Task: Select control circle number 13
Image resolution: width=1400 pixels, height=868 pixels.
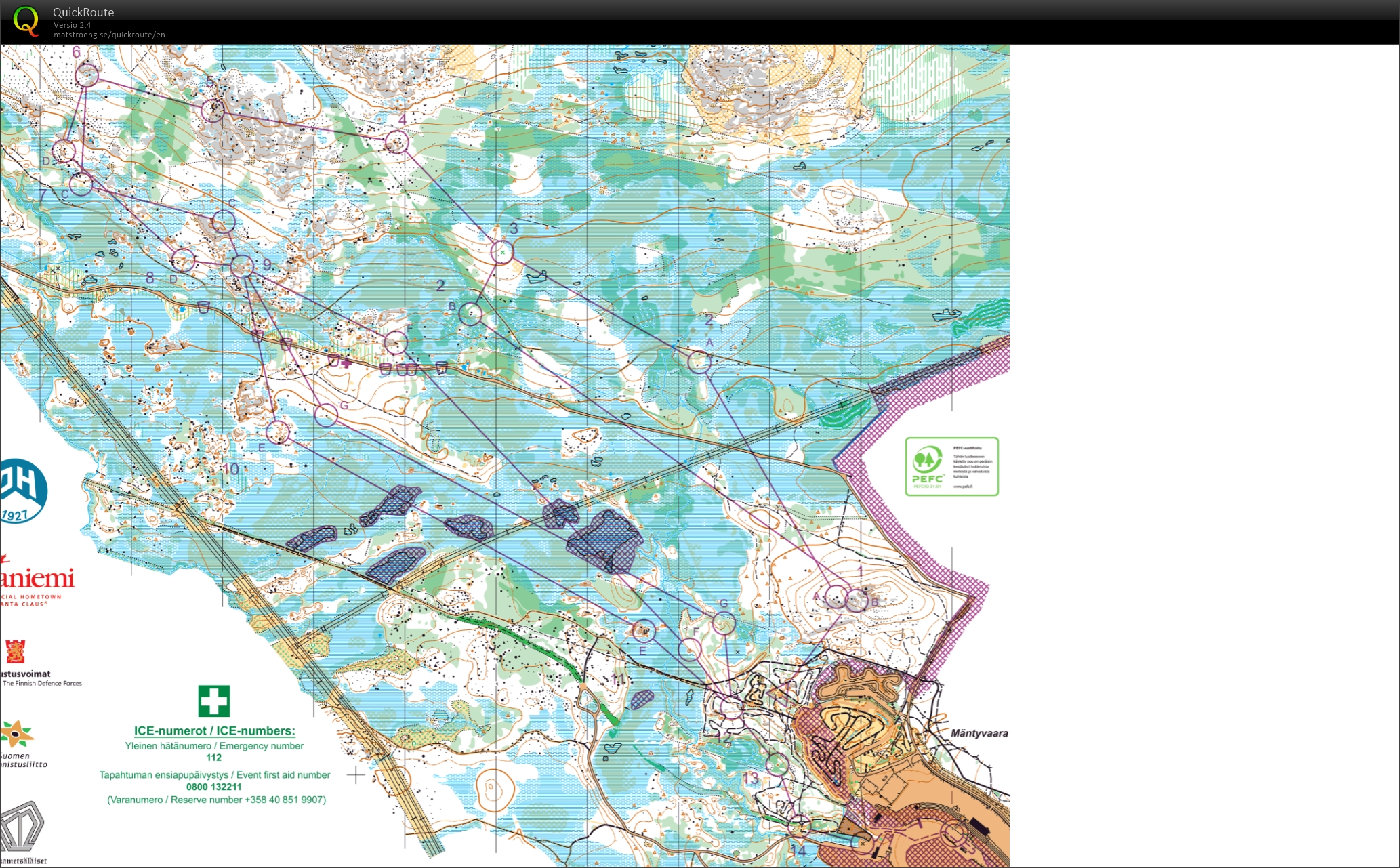Action: (778, 764)
